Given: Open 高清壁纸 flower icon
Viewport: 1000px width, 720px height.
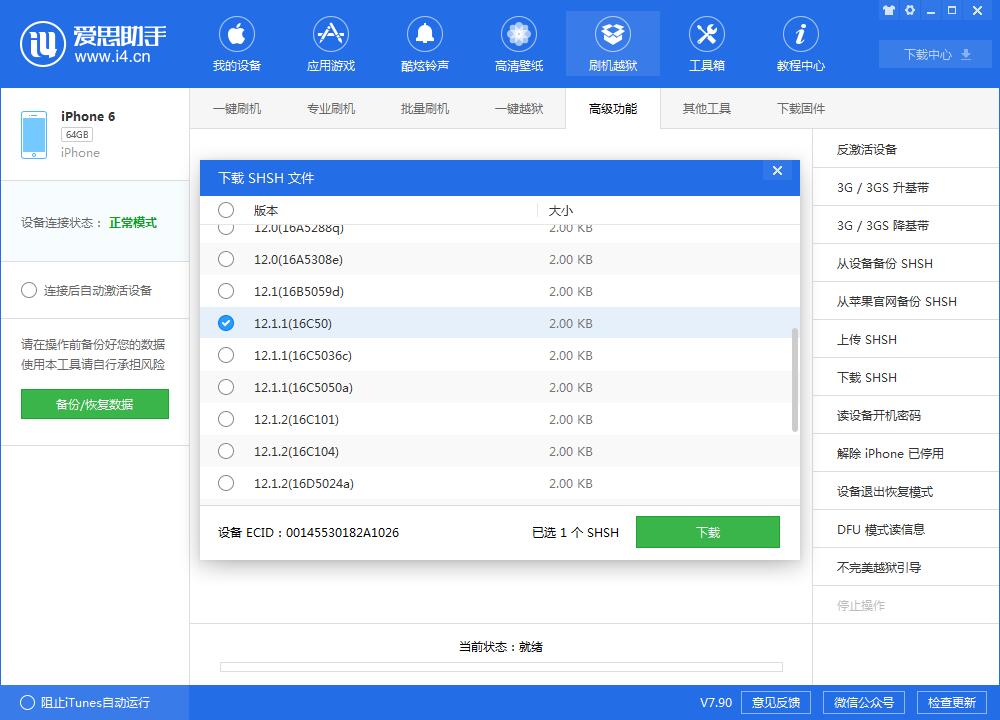Looking at the screenshot, I should tap(518, 35).
